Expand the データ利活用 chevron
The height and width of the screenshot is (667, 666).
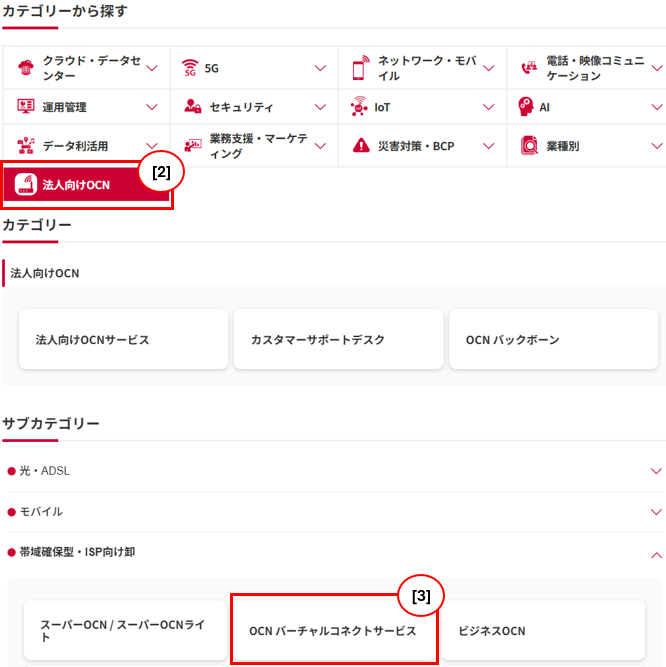(x=152, y=146)
